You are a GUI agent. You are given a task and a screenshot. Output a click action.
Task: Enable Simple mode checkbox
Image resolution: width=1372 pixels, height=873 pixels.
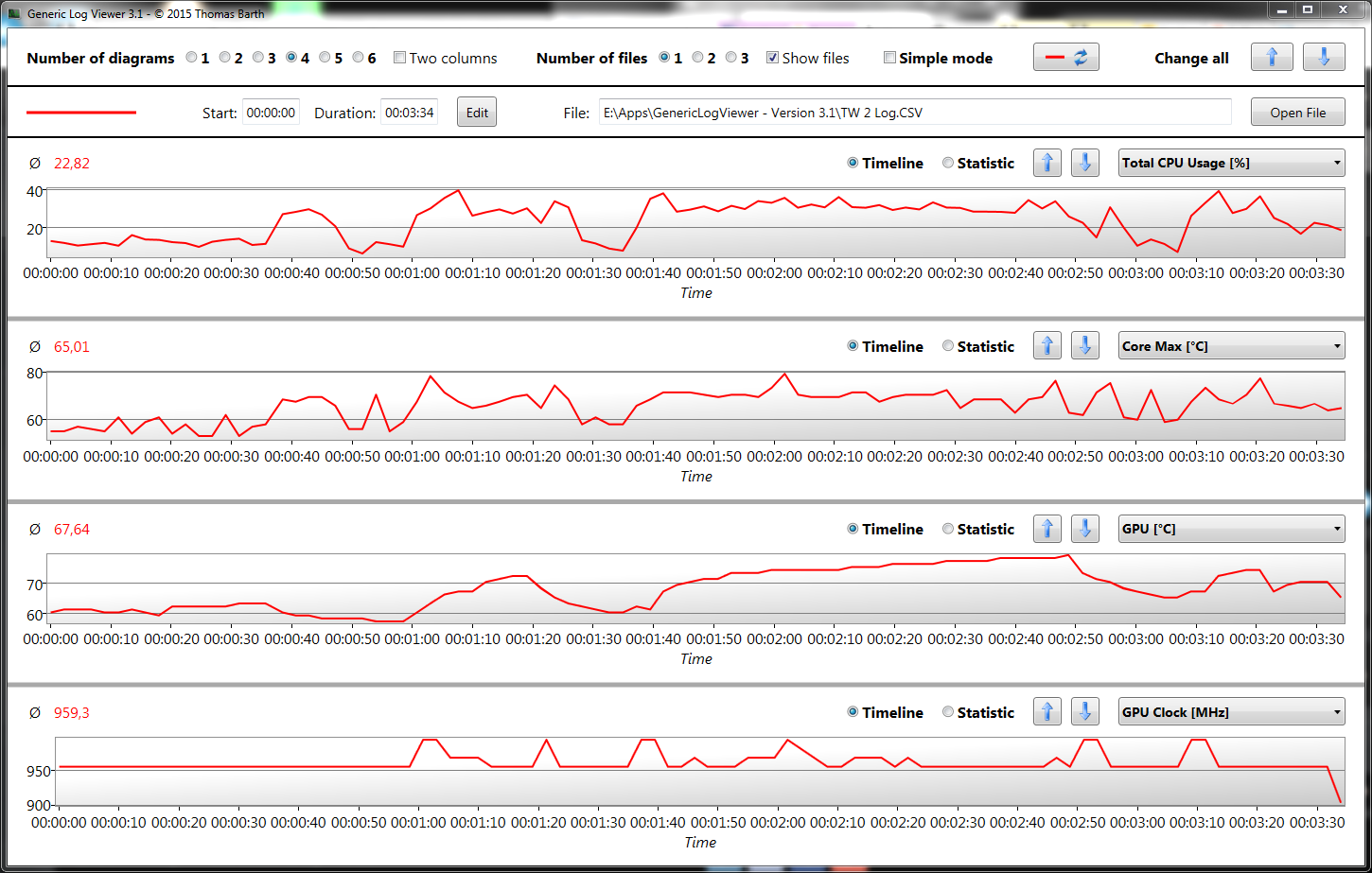coord(889,58)
